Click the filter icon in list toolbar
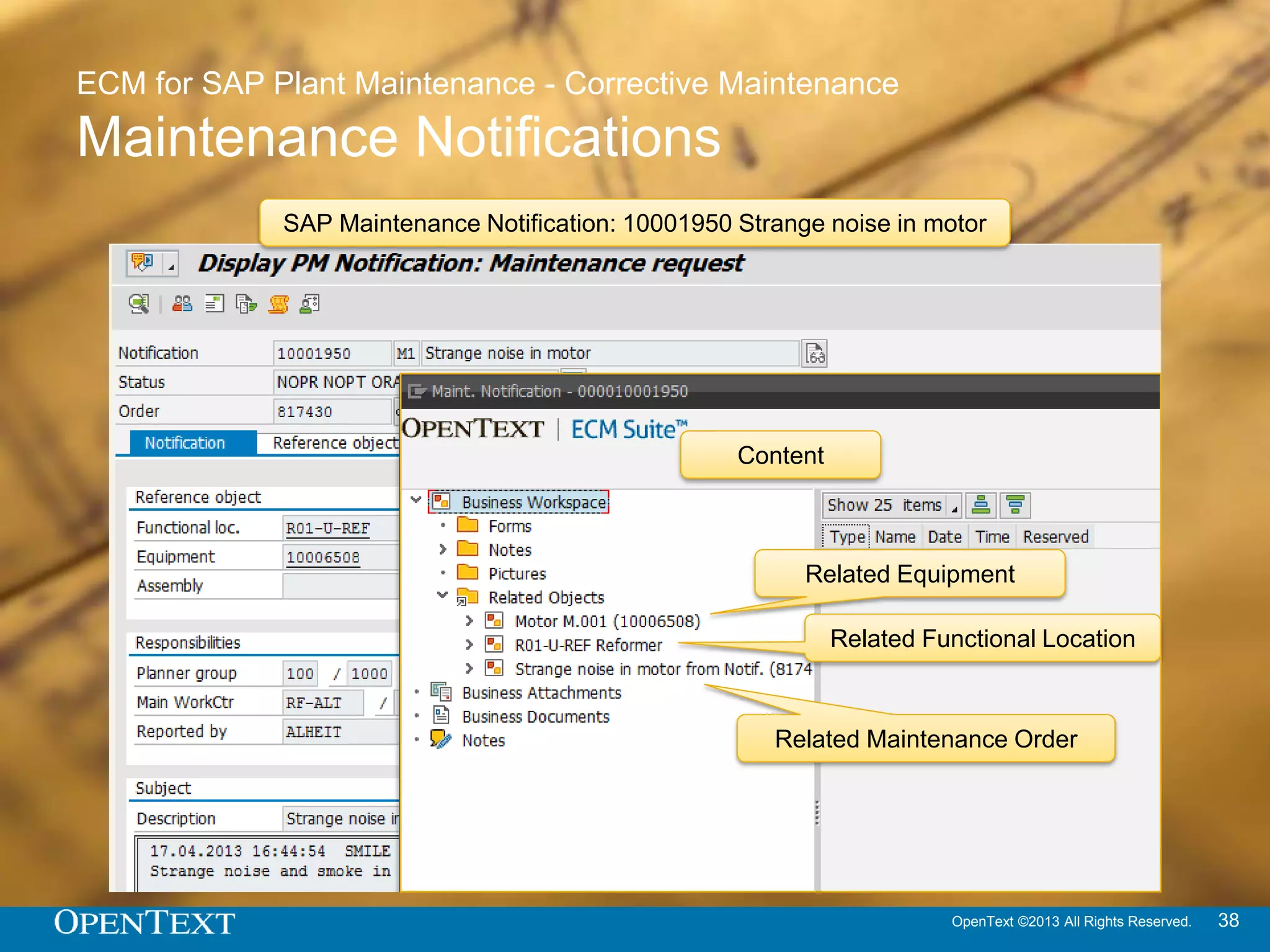 [1015, 505]
